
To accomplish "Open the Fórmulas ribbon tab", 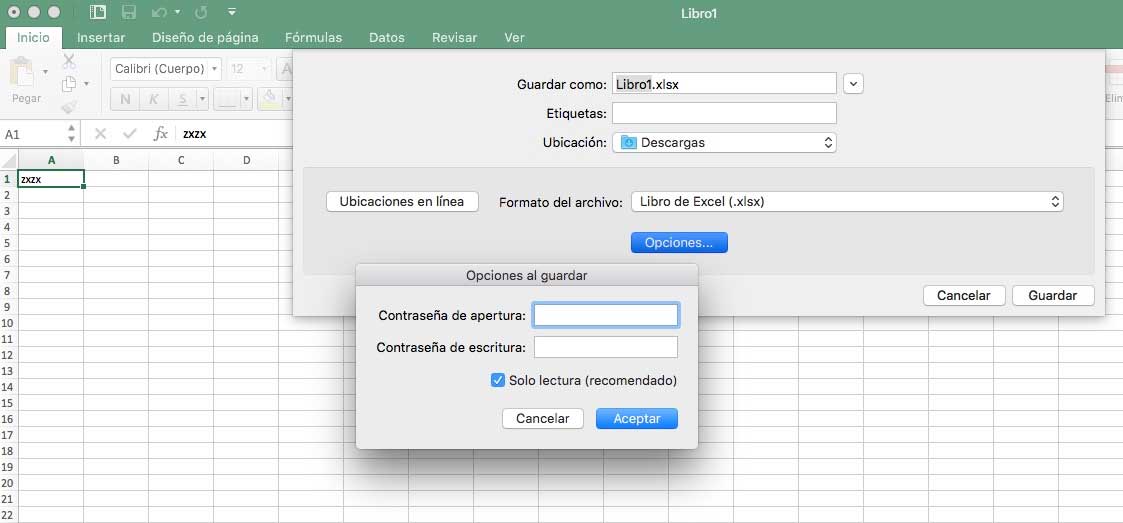I will click(313, 38).
